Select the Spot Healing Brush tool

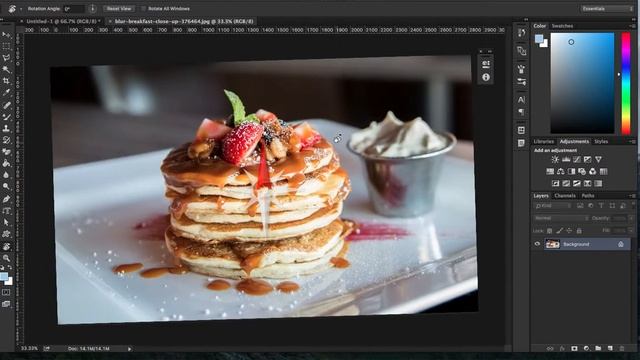pos(6,105)
